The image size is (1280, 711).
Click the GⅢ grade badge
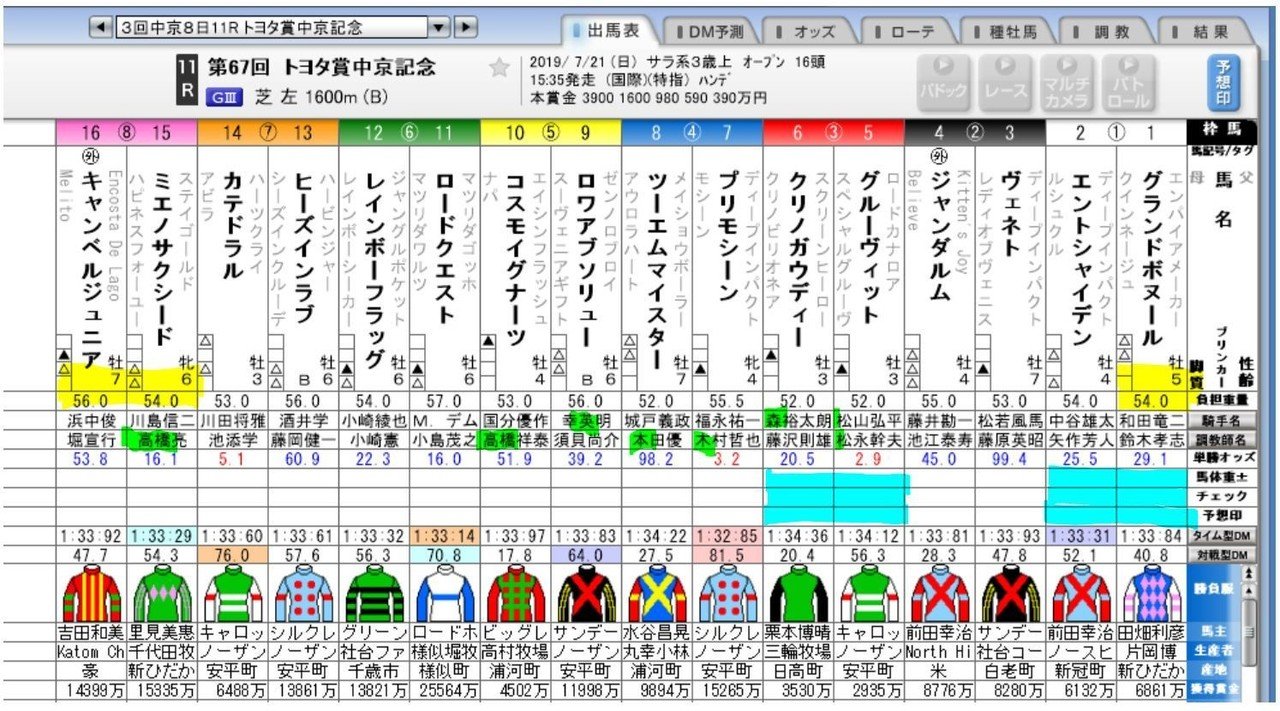point(225,97)
